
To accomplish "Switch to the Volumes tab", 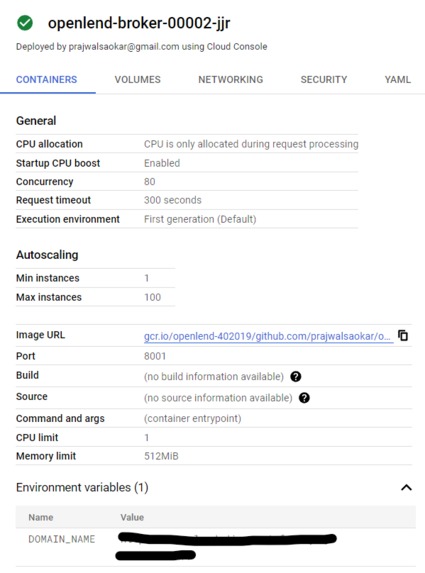I will coord(137,80).
